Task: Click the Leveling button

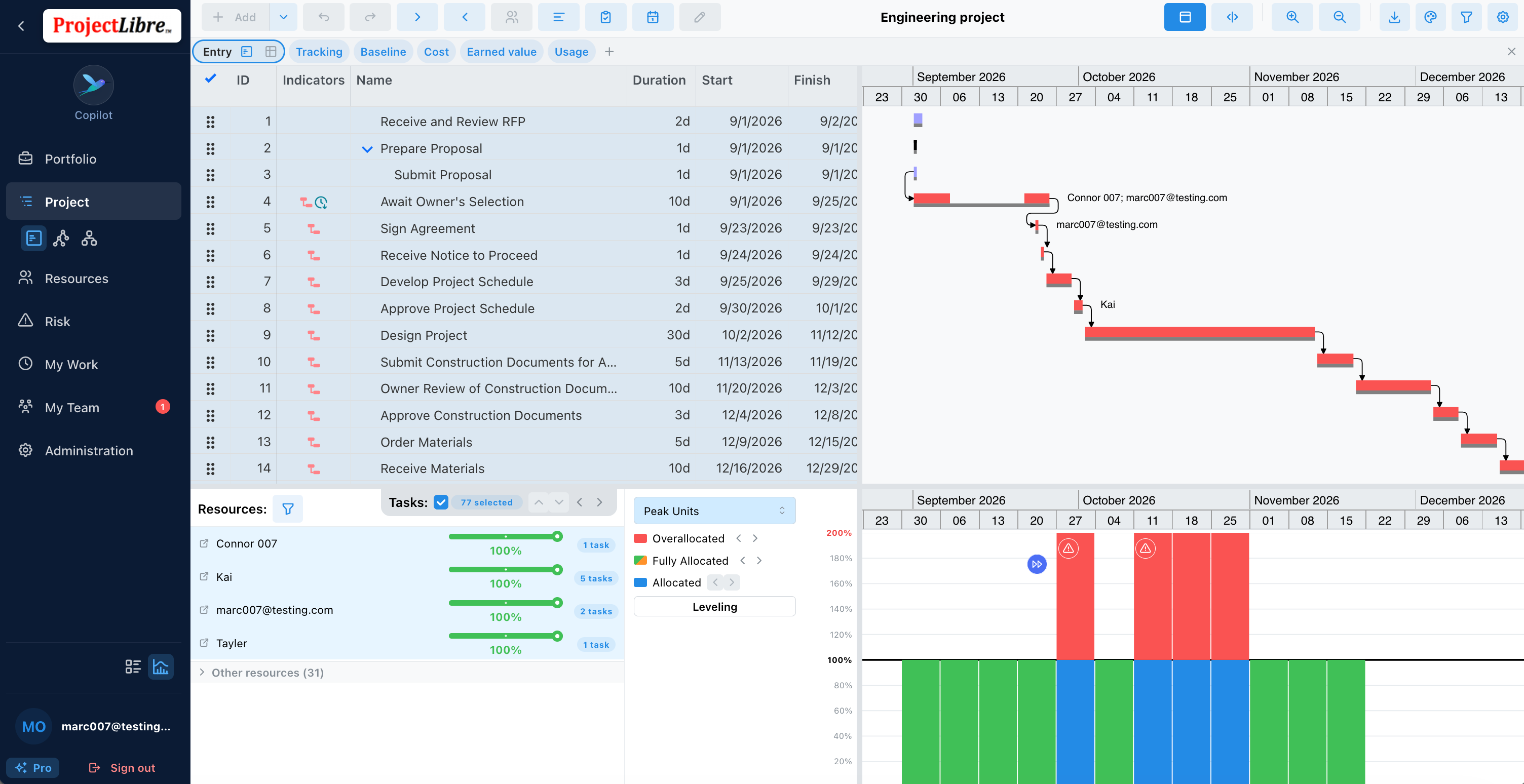Action: (x=714, y=607)
